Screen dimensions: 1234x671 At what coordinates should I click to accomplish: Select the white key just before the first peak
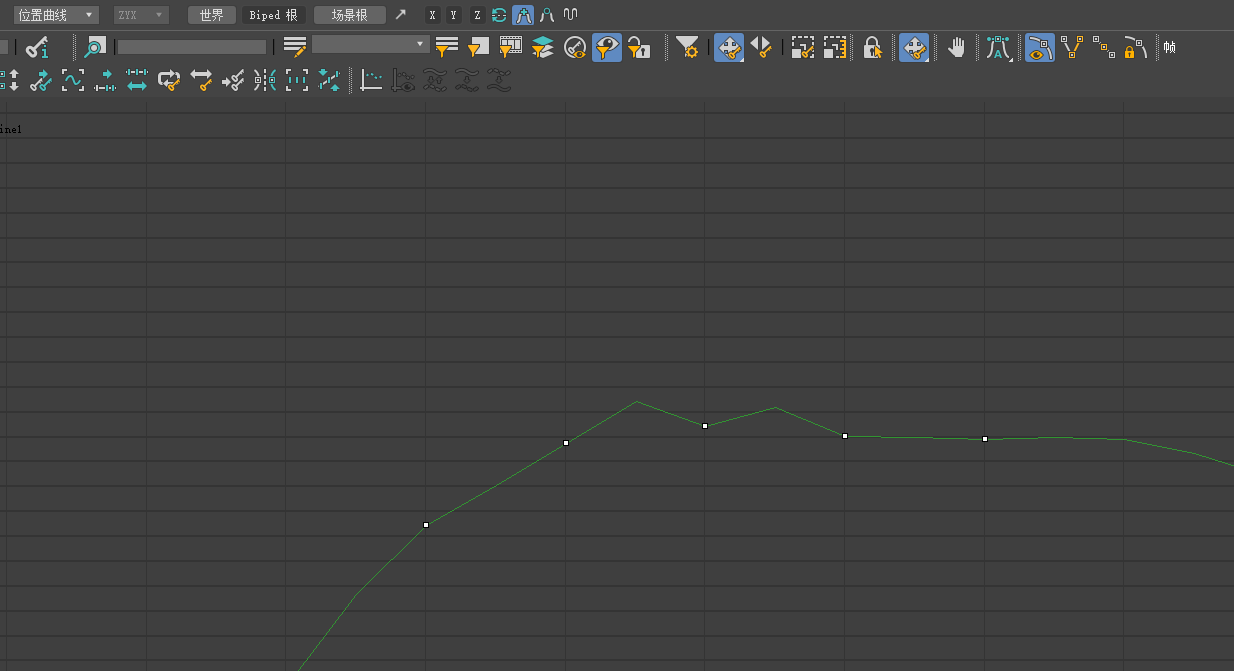[566, 442]
